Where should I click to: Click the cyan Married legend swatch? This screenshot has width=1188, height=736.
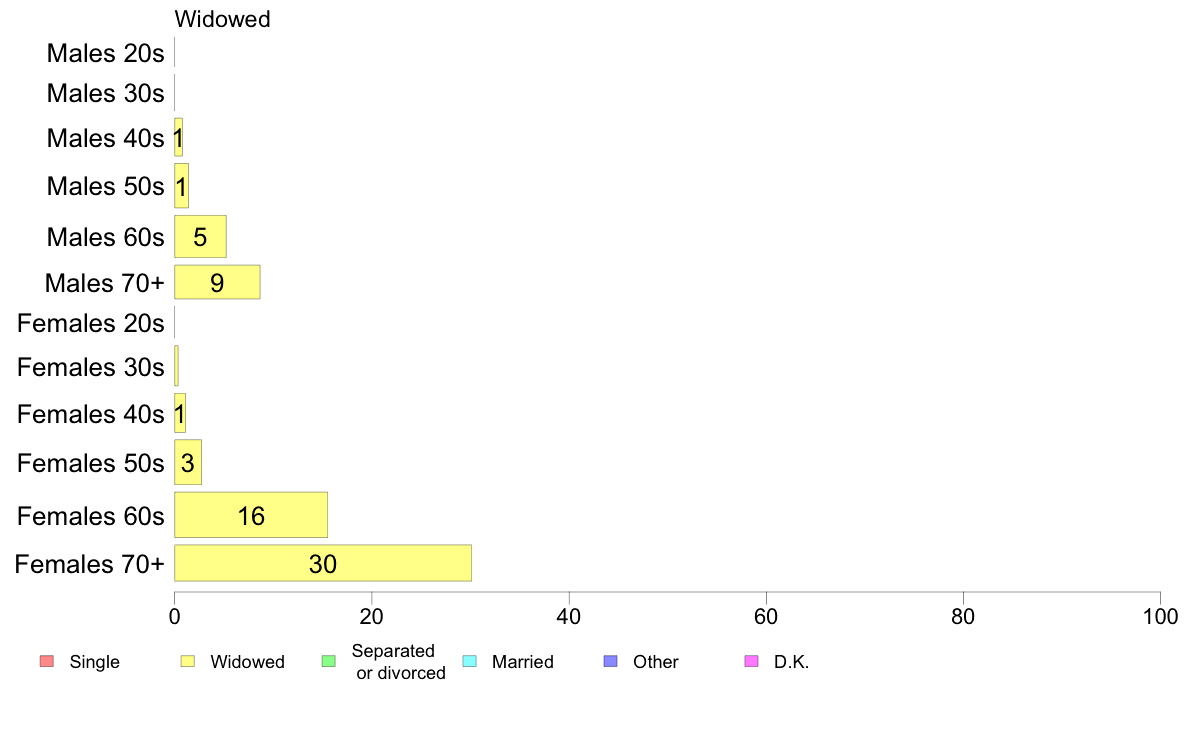470,661
